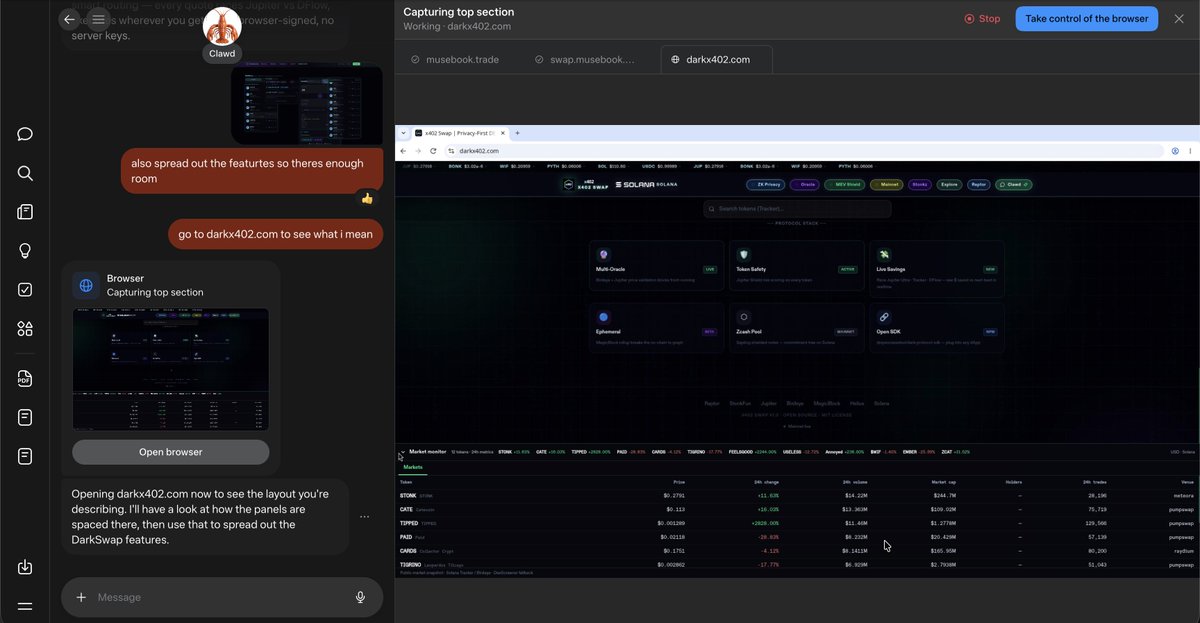Image resolution: width=1200 pixels, height=623 pixels.
Task: Click the download icon in left sidebar
Action: 25,567
